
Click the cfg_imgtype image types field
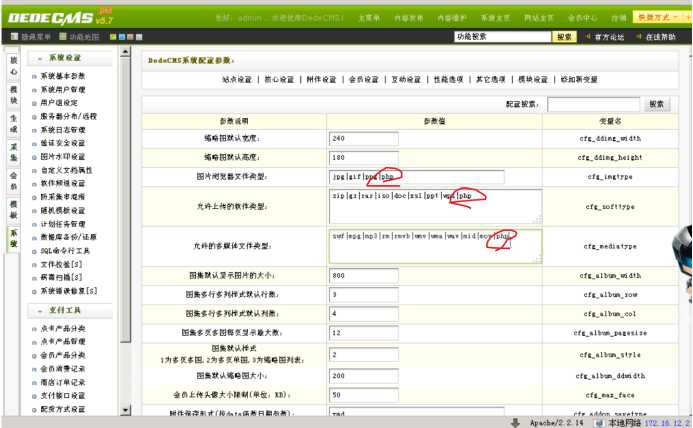pyautogui.click(x=416, y=177)
